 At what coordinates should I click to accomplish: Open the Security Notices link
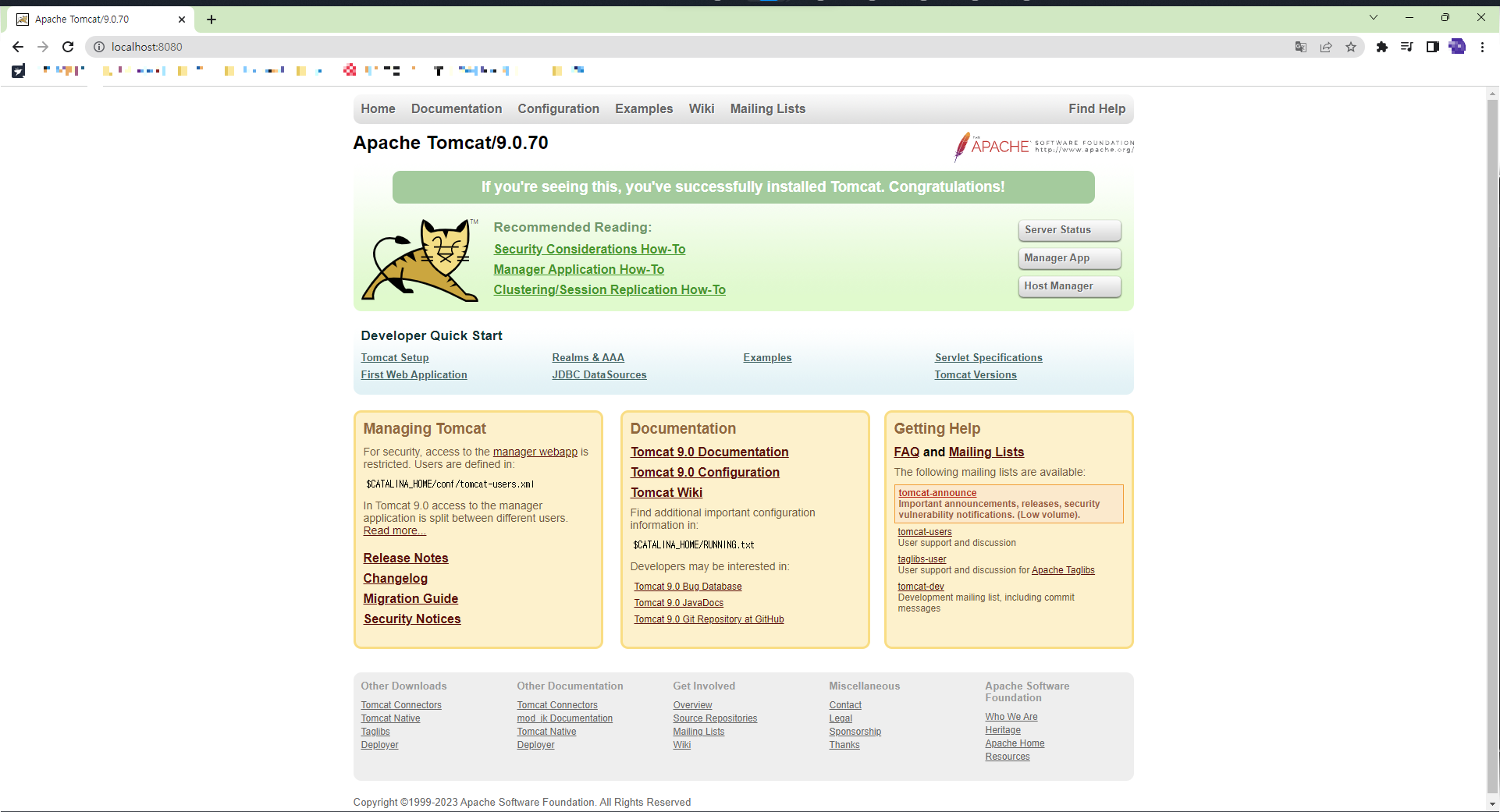[x=412, y=619]
